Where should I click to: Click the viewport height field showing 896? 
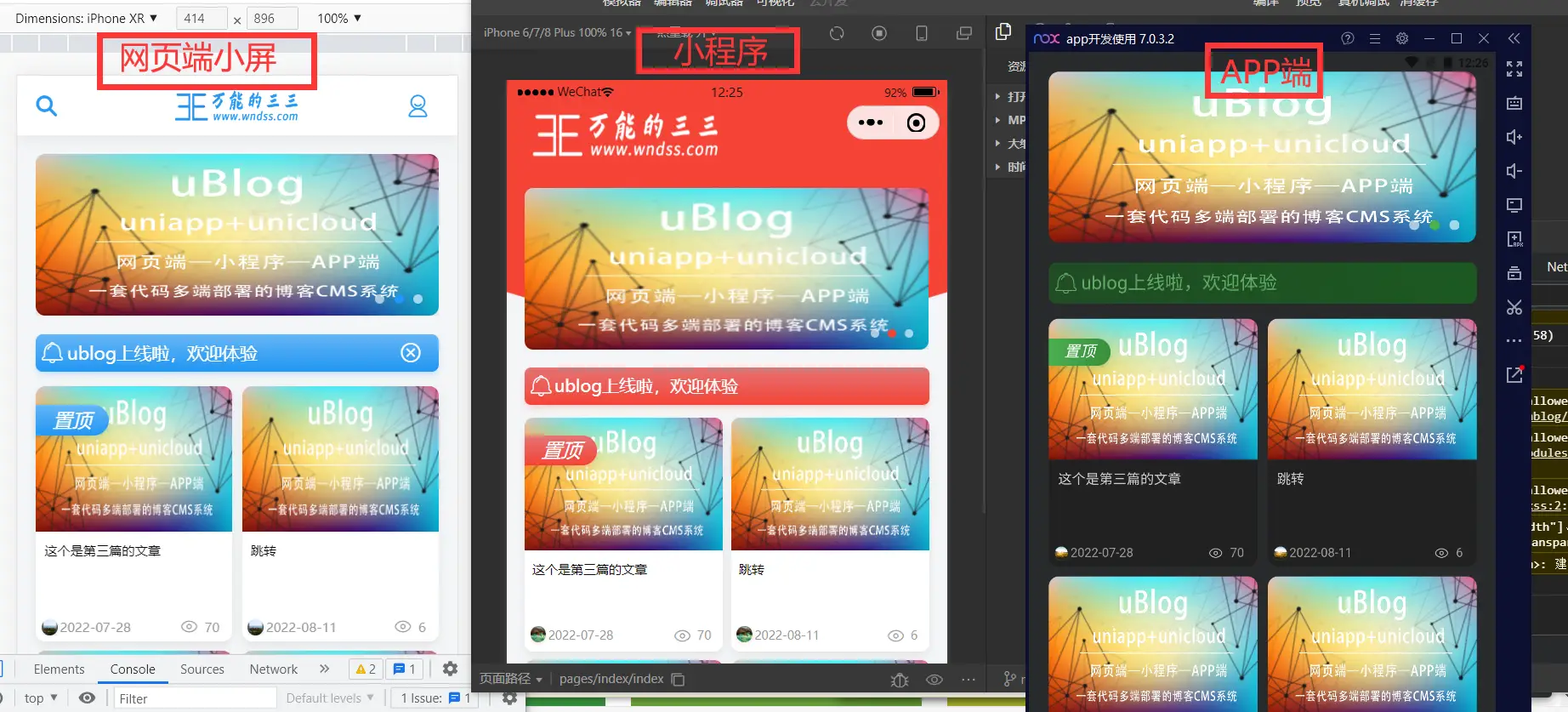[x=272, y=18]
